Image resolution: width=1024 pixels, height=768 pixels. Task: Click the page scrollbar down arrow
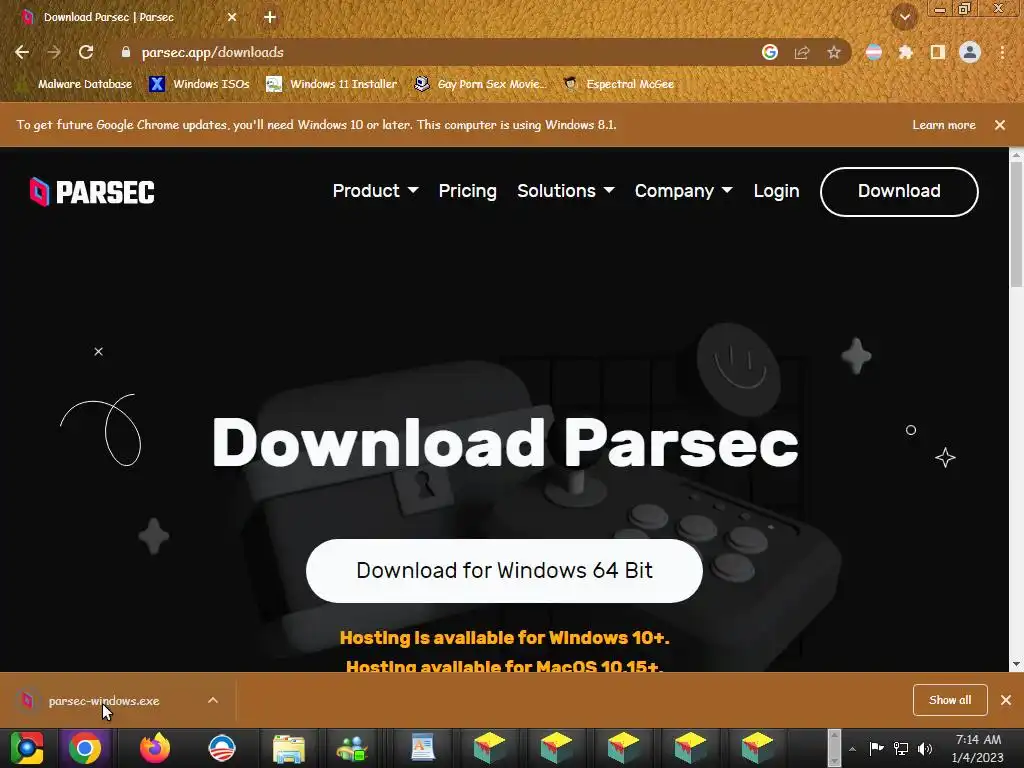point(1016,664)
